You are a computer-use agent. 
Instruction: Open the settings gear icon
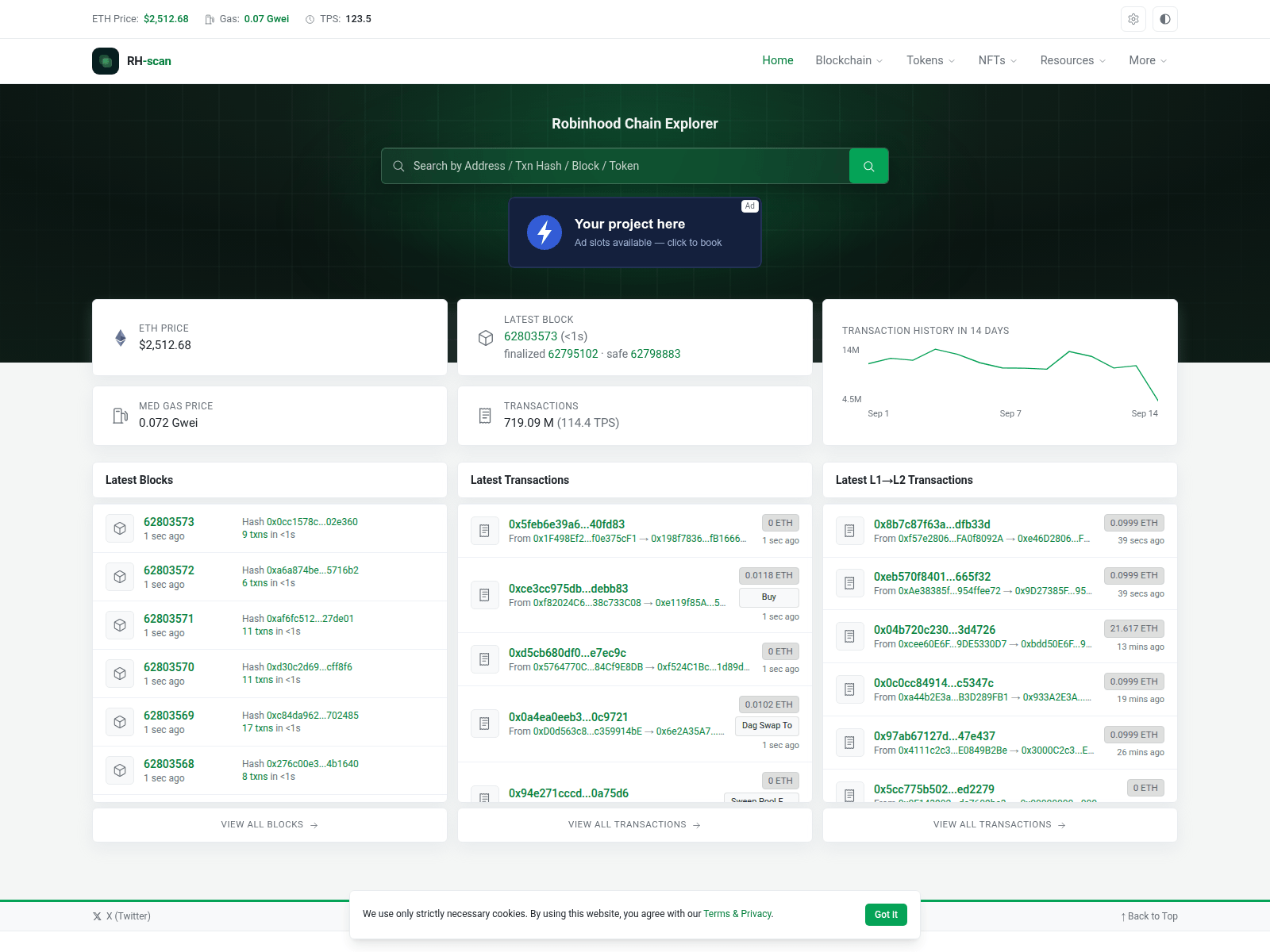pyautogui.click(x=1133, y=19)
